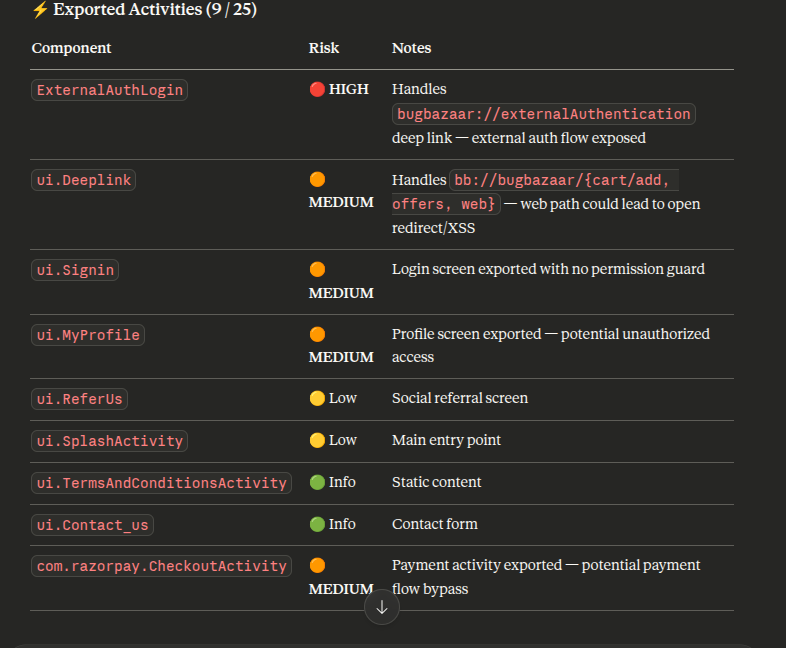Image resolution: width=786 pixels, height=648 pixels.
Task: Click the ui.TermsAndConditionsActivity component chip
Action: point(161,483)
